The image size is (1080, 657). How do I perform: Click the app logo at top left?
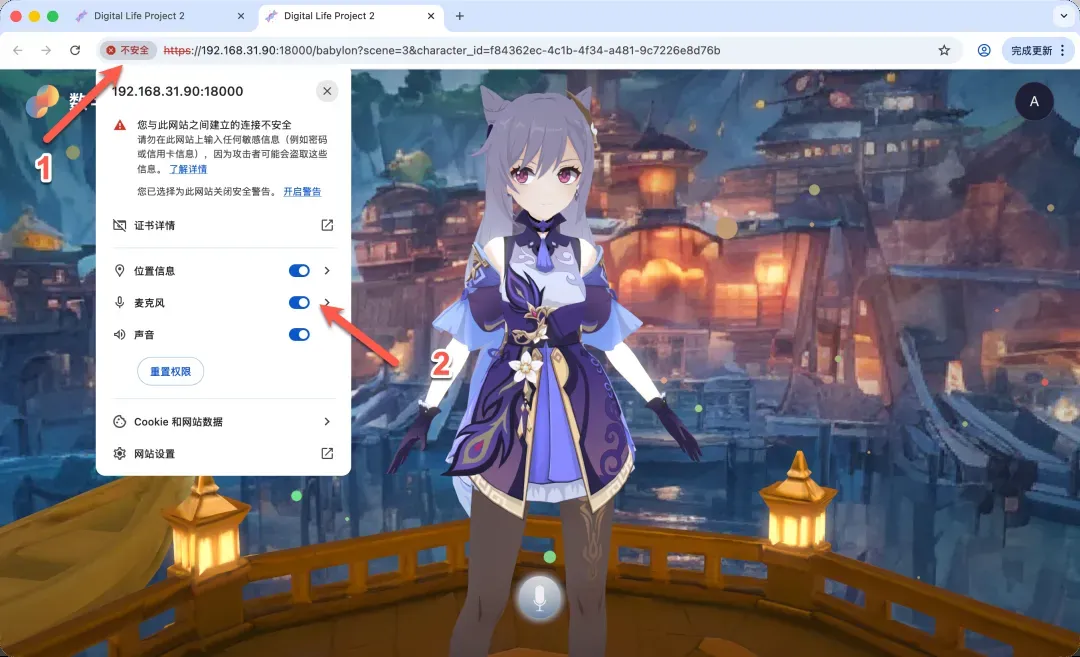click(42, 102)
